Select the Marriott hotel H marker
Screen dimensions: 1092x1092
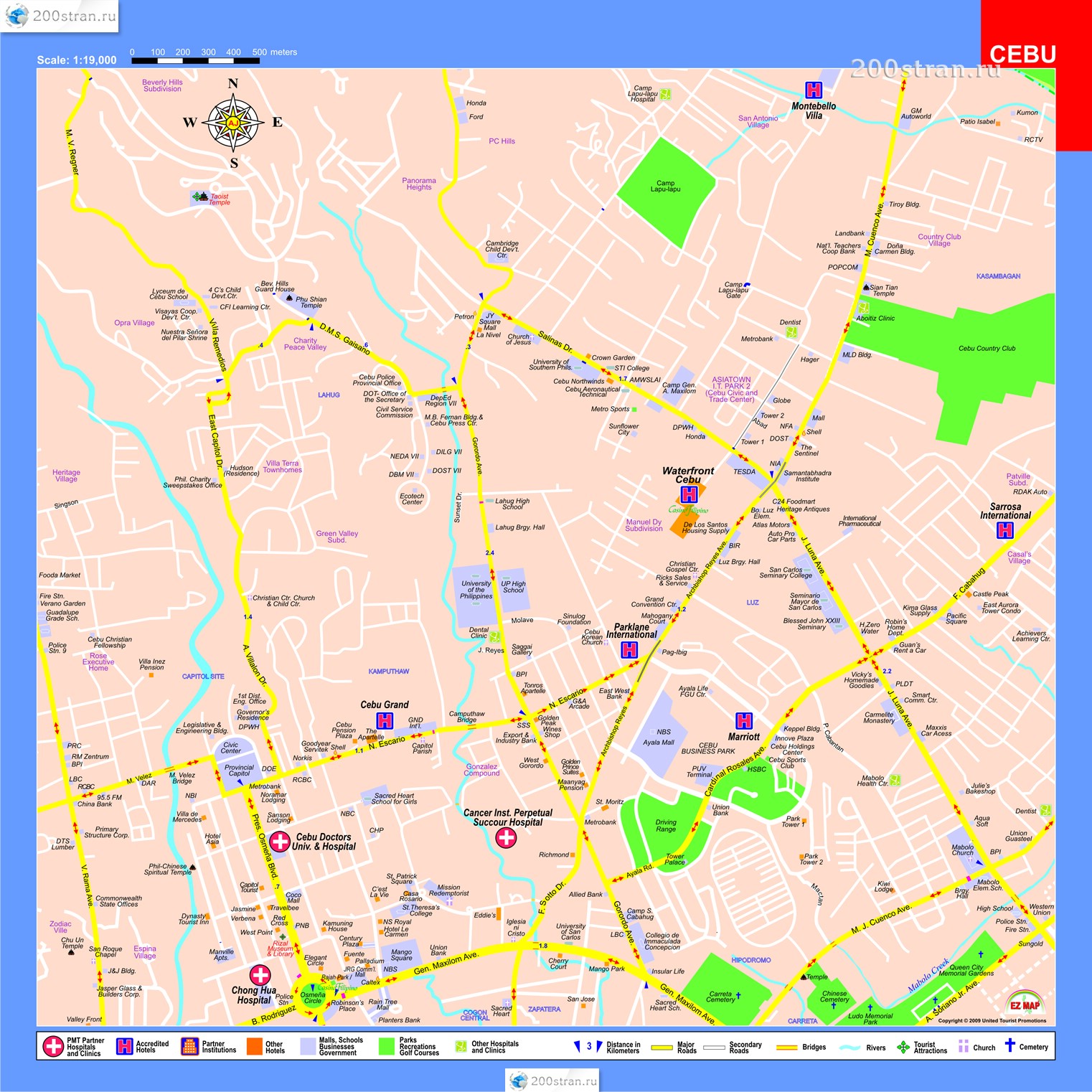point(744,720)
